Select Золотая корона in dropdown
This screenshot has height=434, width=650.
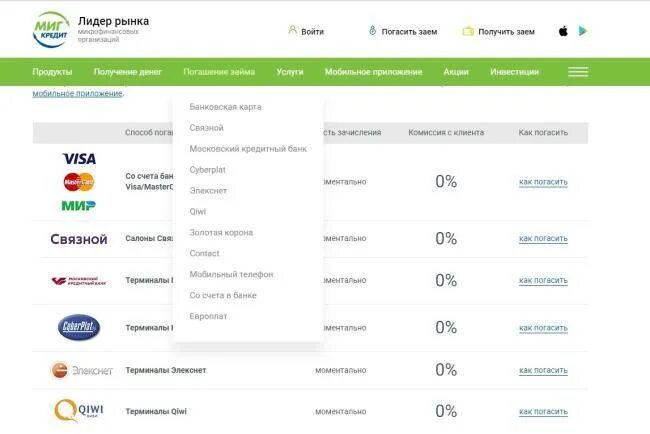tap(221, 233)
